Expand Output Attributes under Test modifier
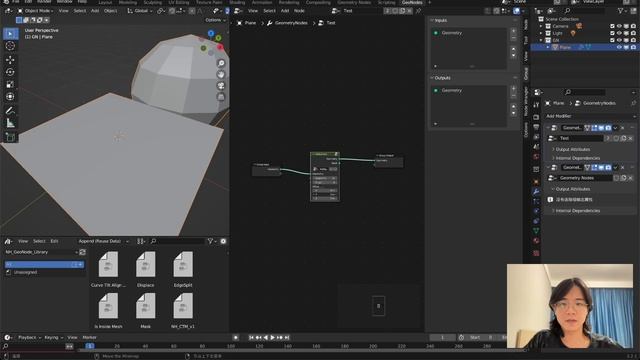The height and width of the screenshot is (360, 640). tap(573, 149)
